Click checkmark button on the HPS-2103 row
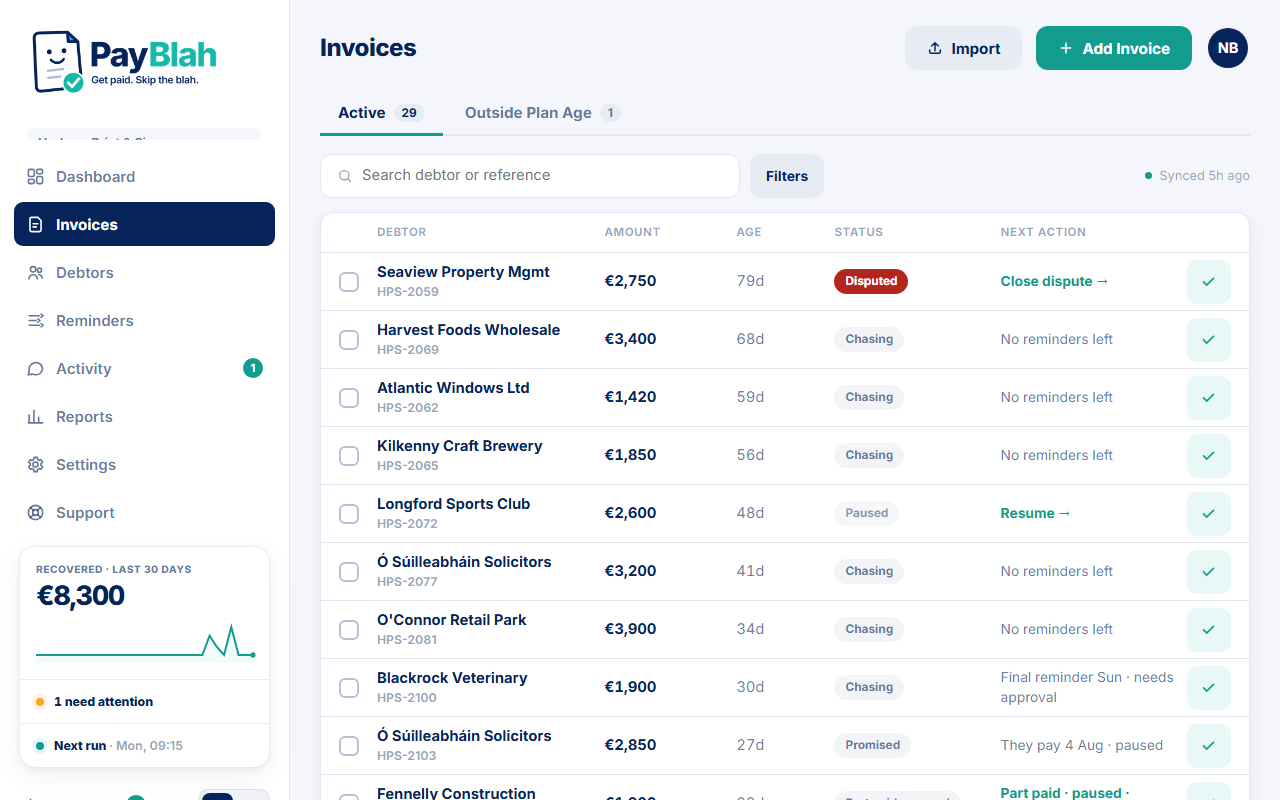This screenshot has height=800, width=1280. [x=1209, y=746]
